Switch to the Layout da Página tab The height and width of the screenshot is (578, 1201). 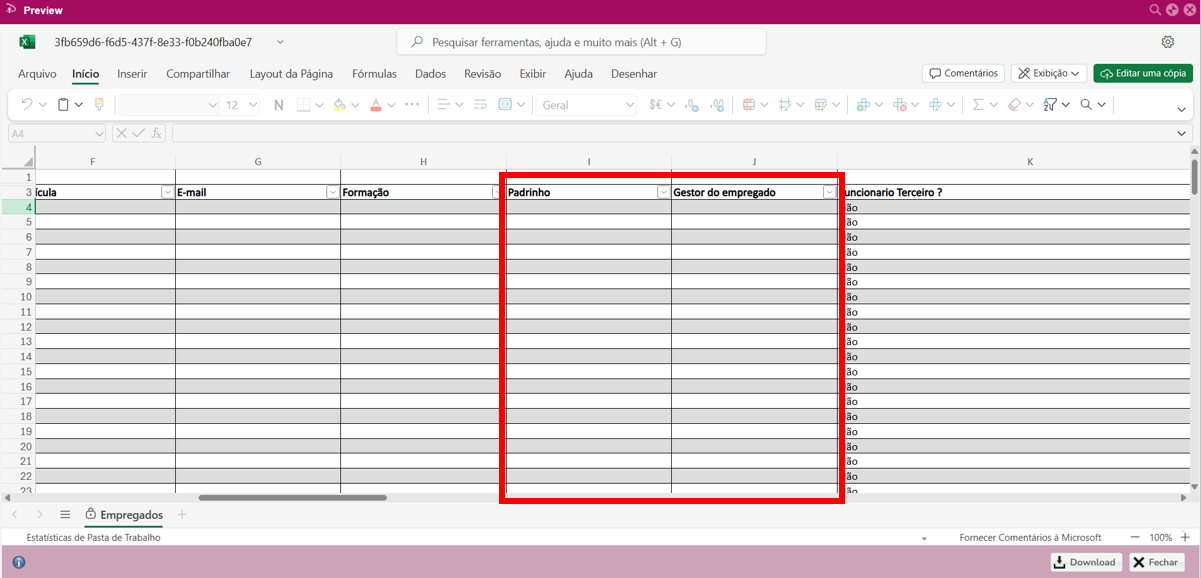[291, 74]
